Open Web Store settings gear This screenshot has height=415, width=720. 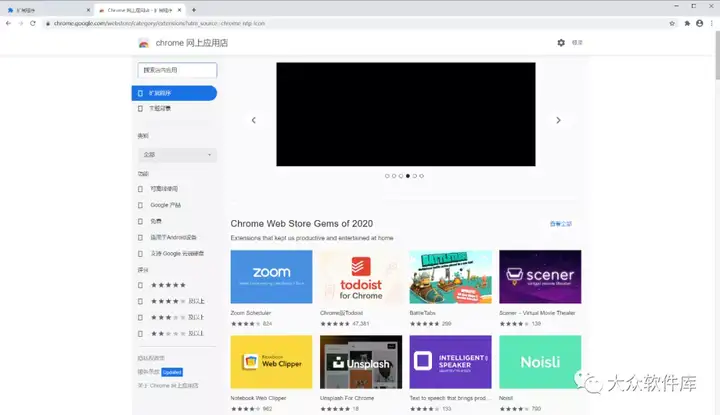pyautogui.click(x=561, y=43)
